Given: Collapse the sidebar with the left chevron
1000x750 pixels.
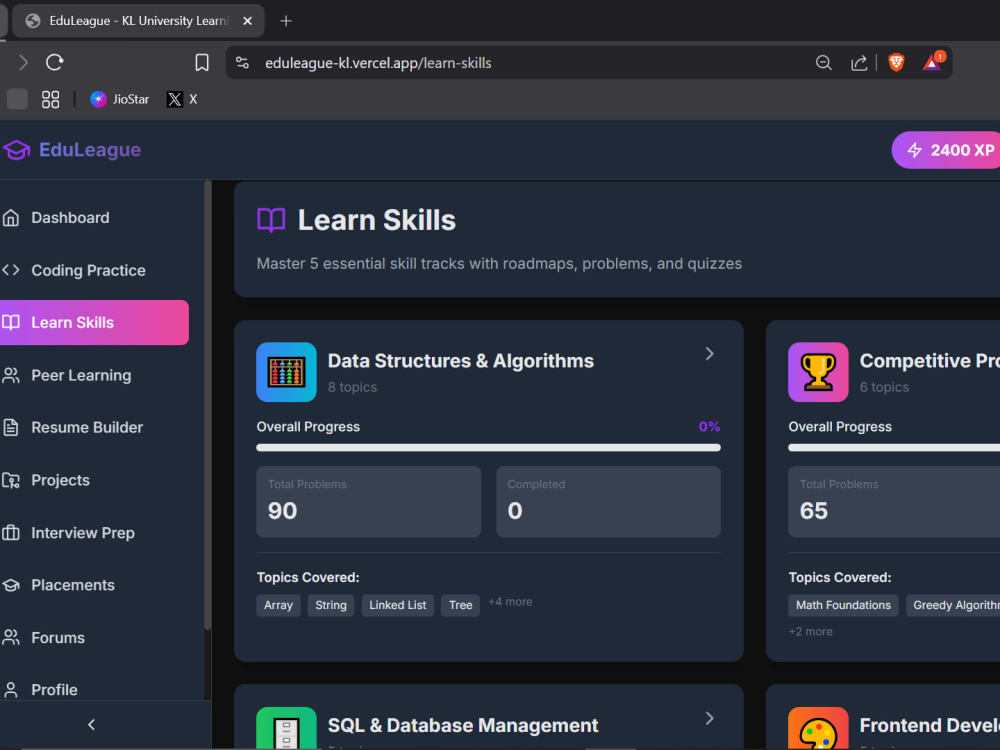Looking at the screenshot, I should (91, 725).
